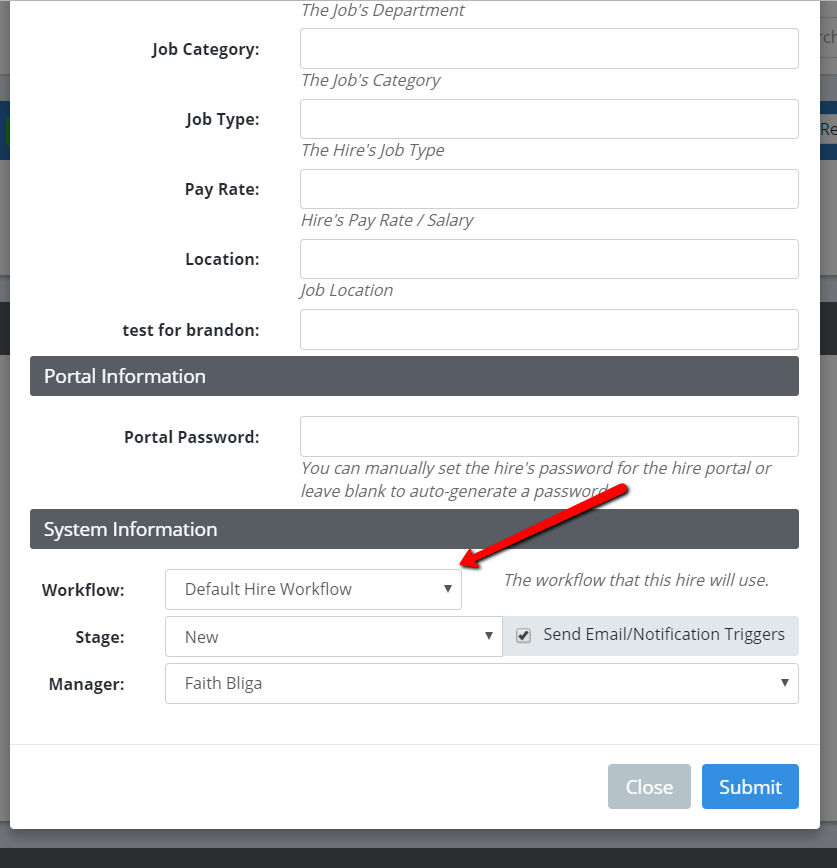Click the Job Type input field
Image resolution: width=837 pixels, height=868 pixels.
(x=548, y=118)
